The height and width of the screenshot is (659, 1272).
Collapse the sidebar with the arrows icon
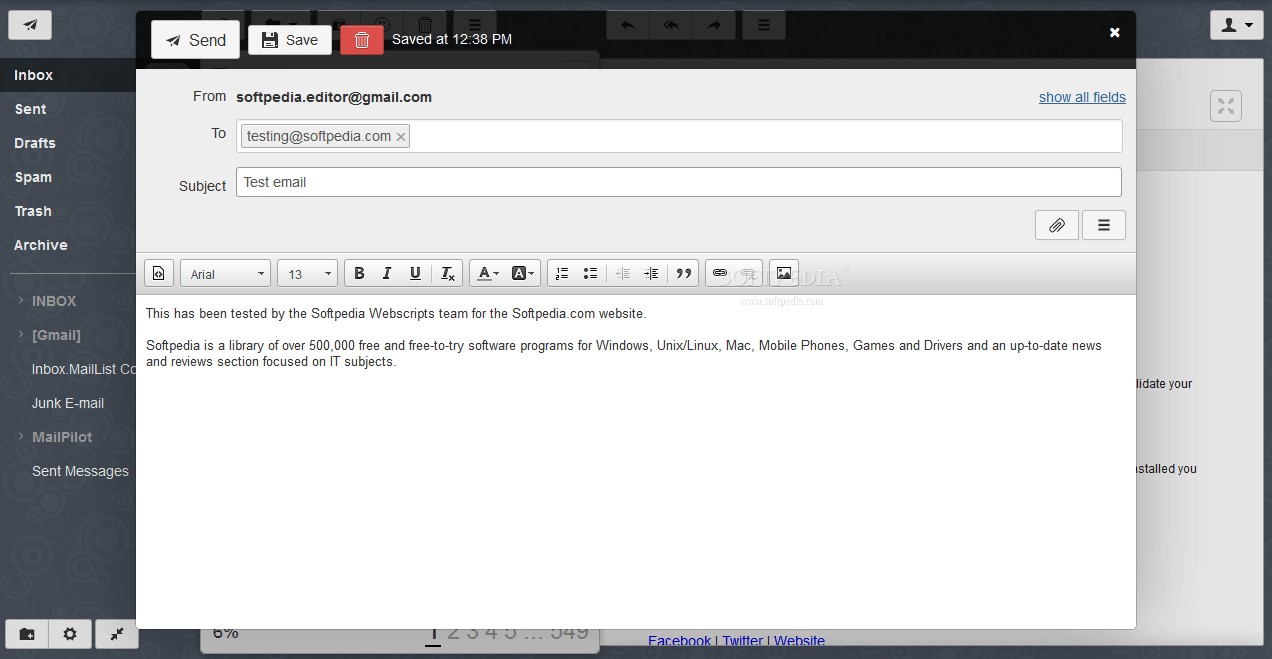(x=117, y=634)
